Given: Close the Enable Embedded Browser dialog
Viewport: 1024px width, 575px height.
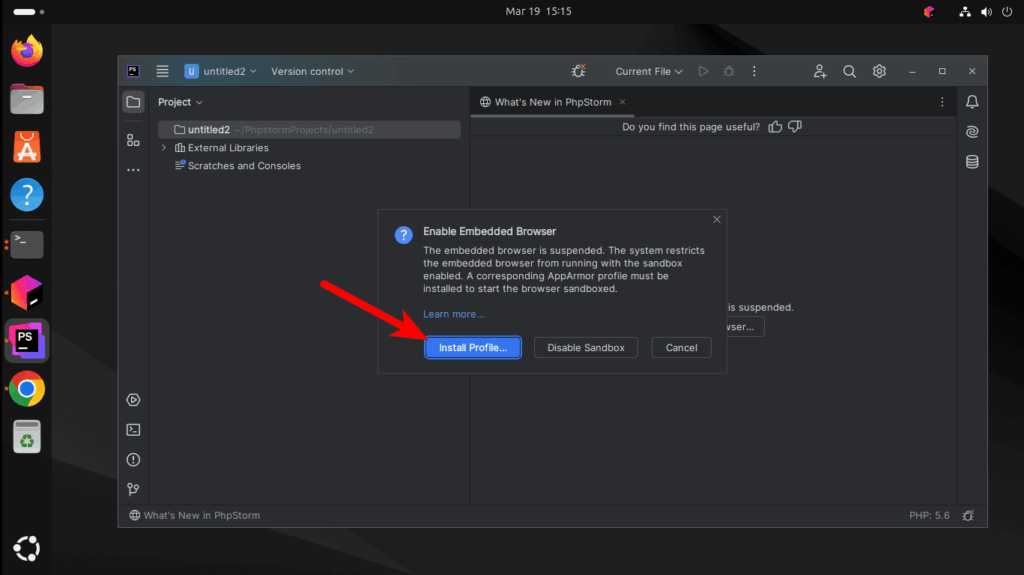Looking at the screenshot, I should (716, 220).
